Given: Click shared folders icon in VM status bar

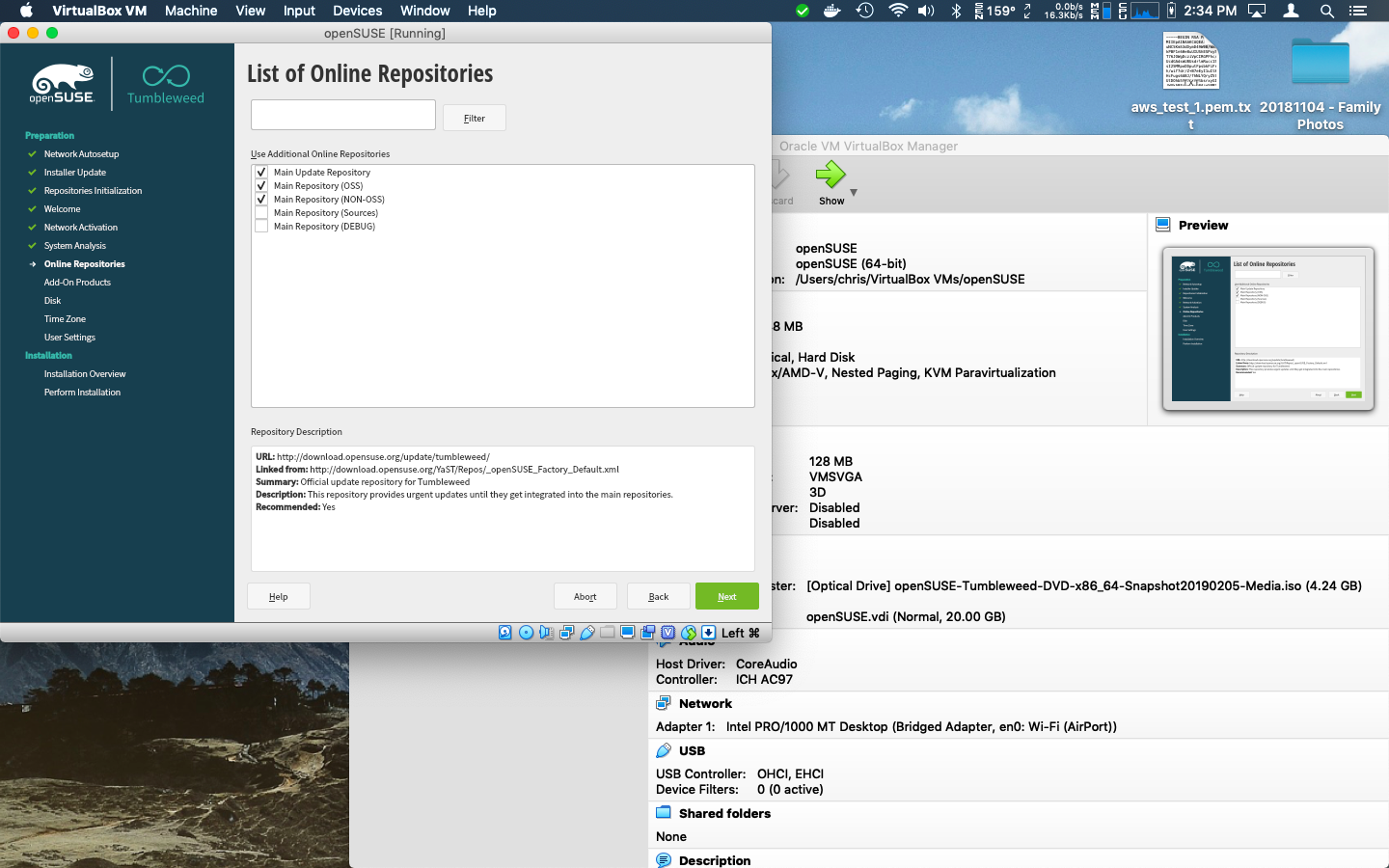Looking at the screenshot, I should [607, 633].
